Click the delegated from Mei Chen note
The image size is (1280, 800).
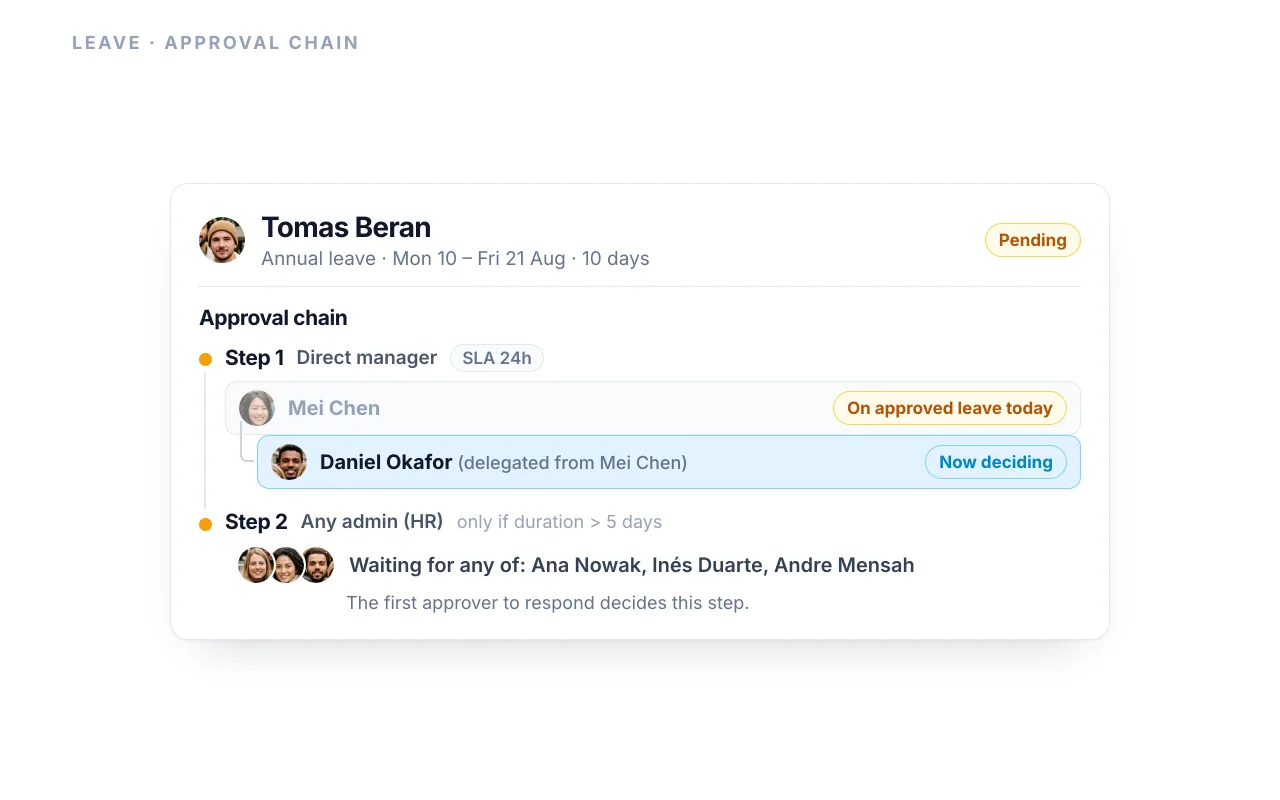tap(572, 463)
